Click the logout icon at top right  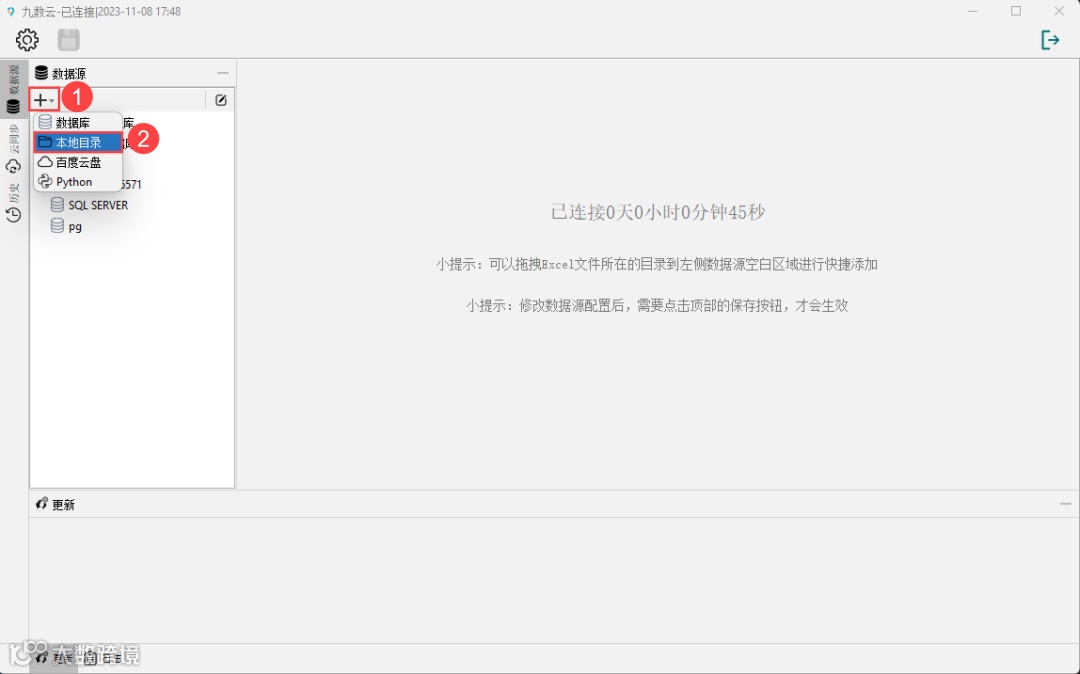click(1051, 39)
